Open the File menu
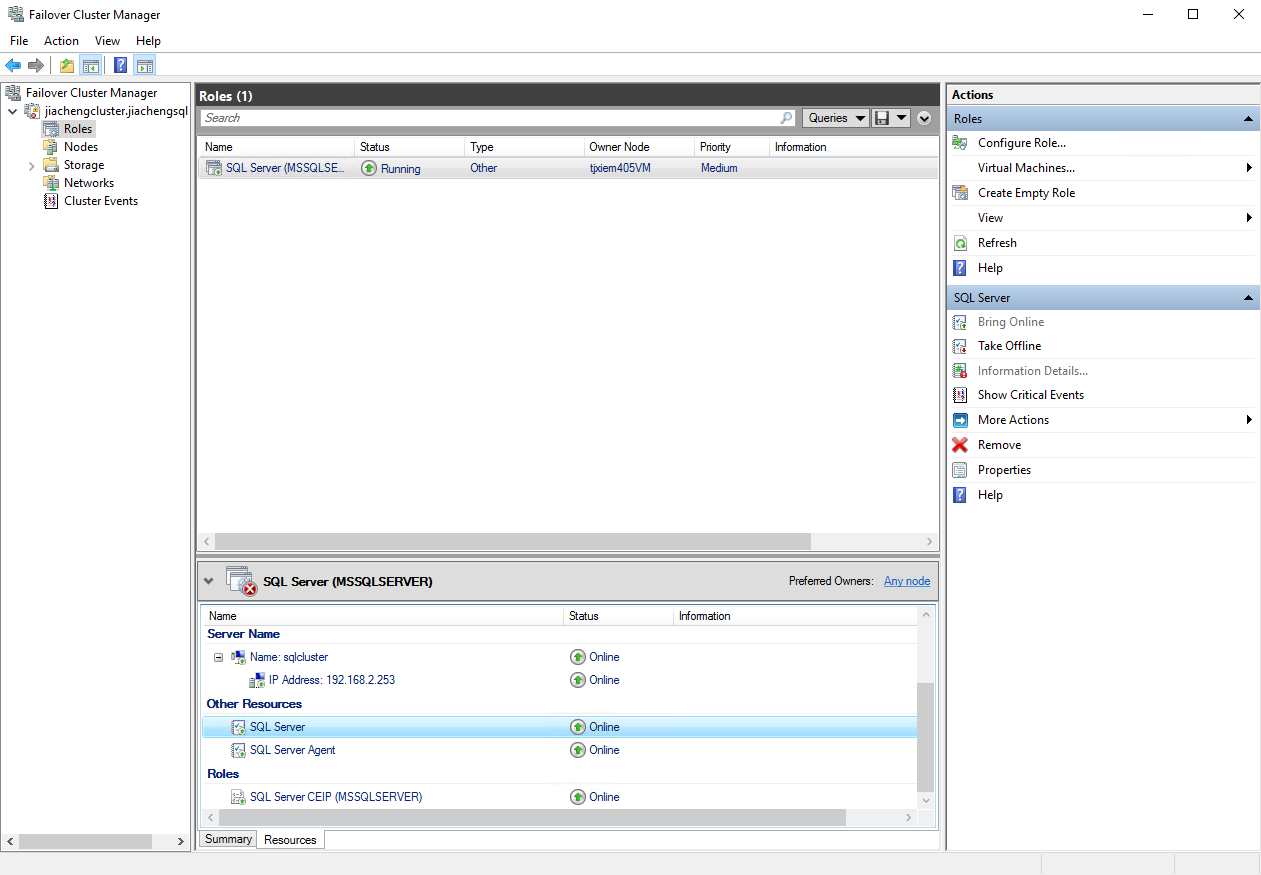1261x875 pixels. (19, 41)
